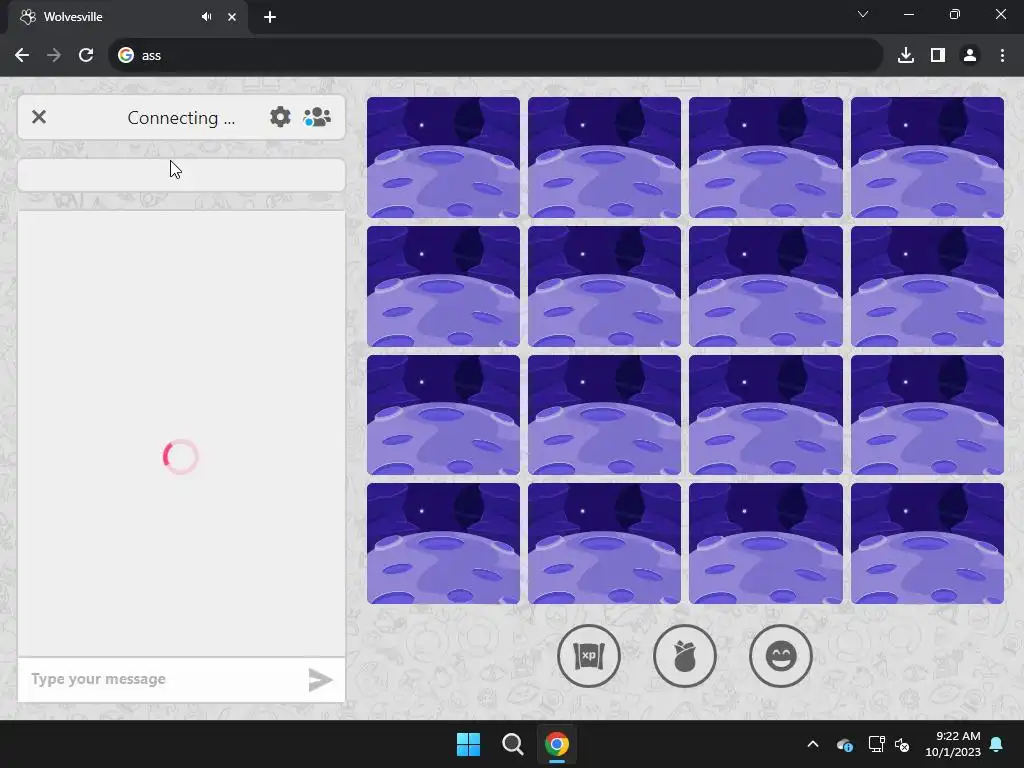Open the Chrome profile menu

(x=970, y=56)
